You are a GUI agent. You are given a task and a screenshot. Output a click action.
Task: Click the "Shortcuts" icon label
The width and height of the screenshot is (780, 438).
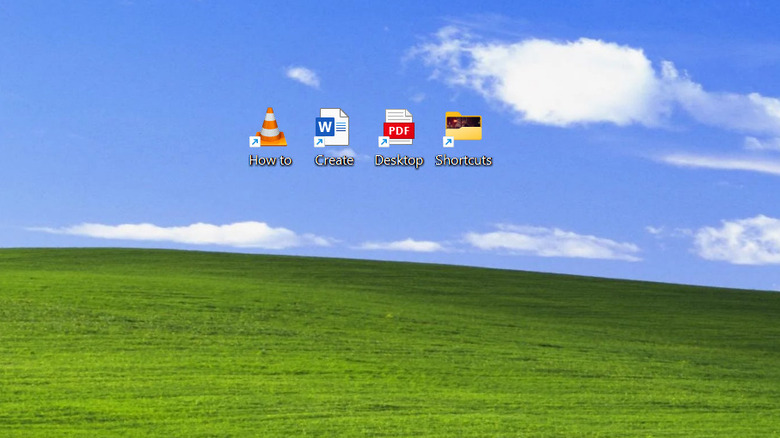[x=463, y=160]
